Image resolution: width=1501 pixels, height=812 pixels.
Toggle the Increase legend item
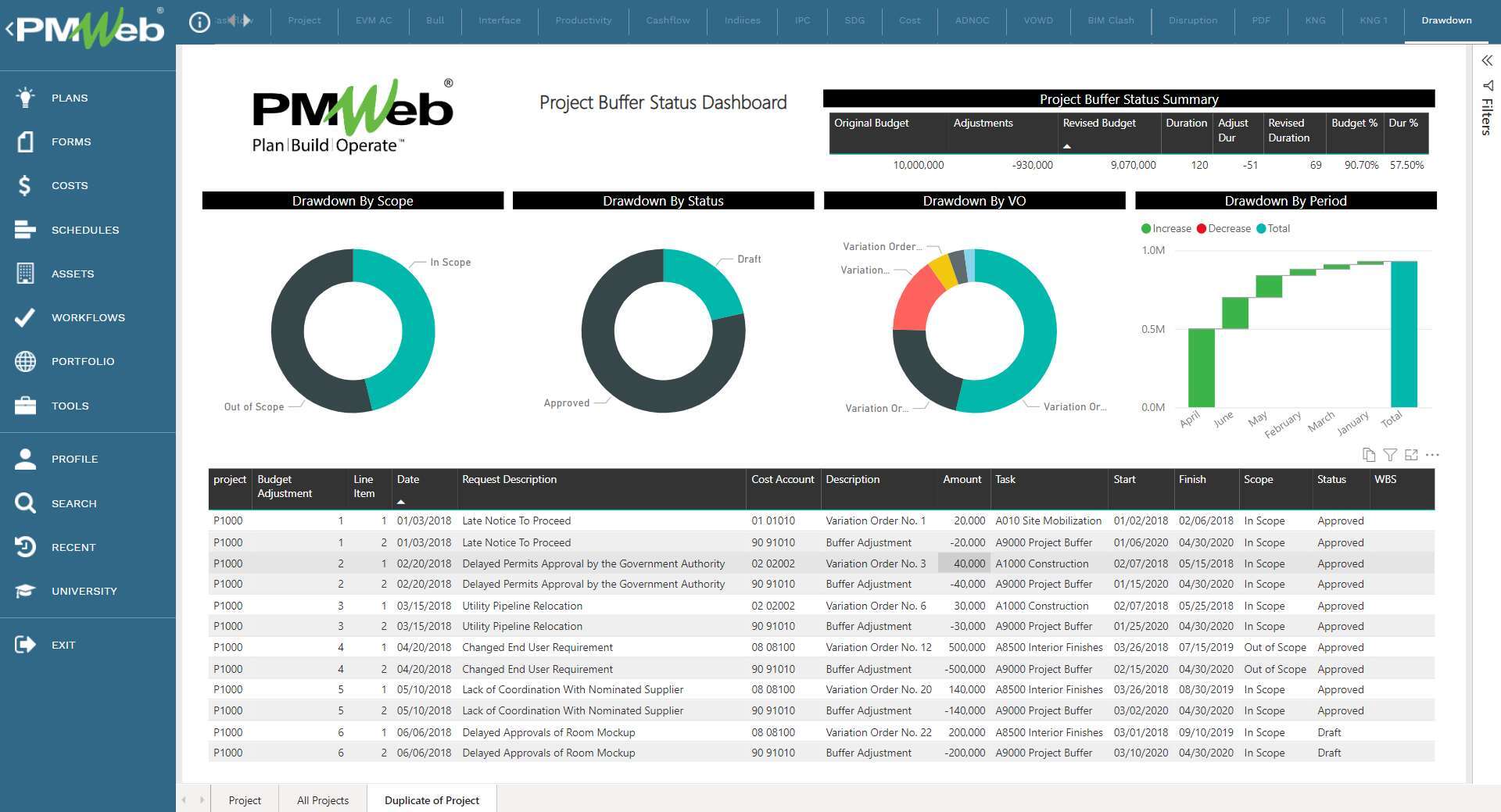[x=1166, y=229]
